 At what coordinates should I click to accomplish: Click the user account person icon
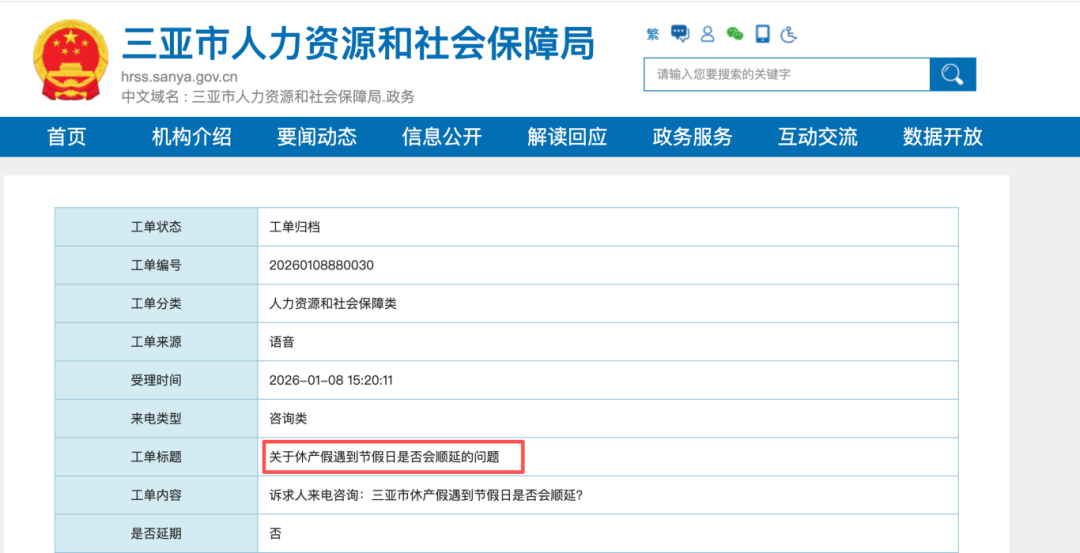[708, 34]
